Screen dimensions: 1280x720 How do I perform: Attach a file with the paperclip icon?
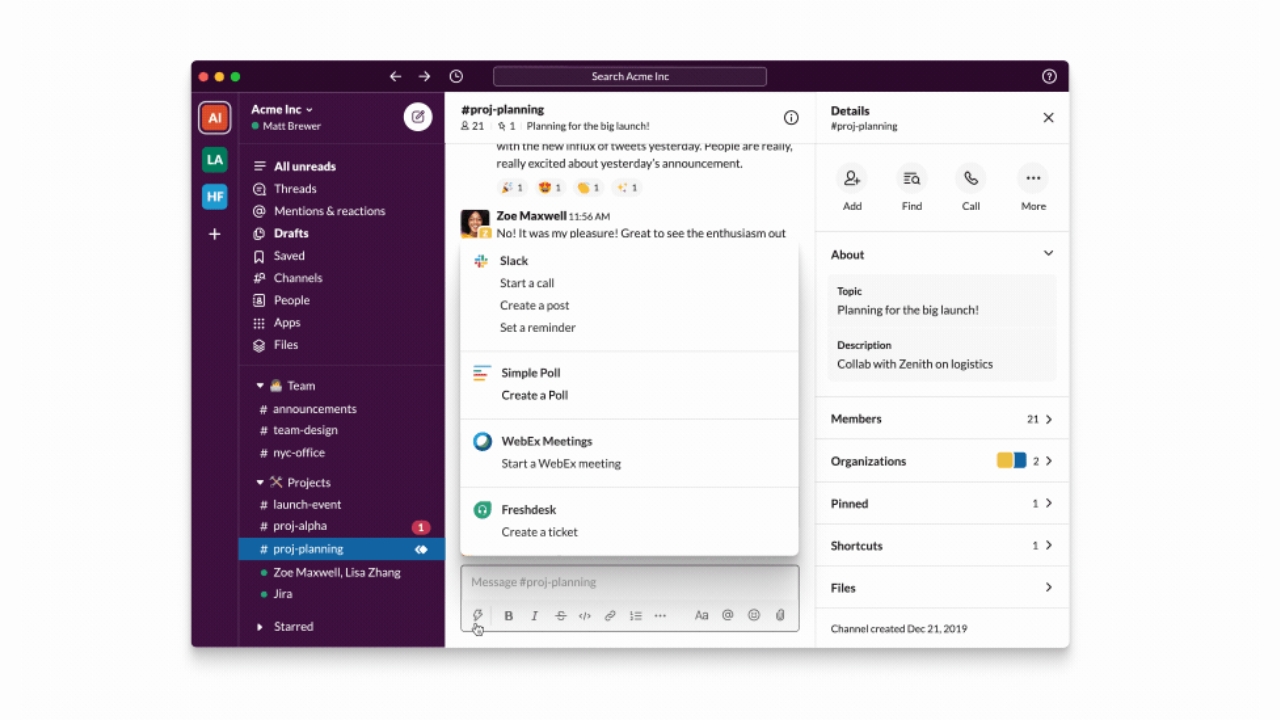tap(780, 616)
